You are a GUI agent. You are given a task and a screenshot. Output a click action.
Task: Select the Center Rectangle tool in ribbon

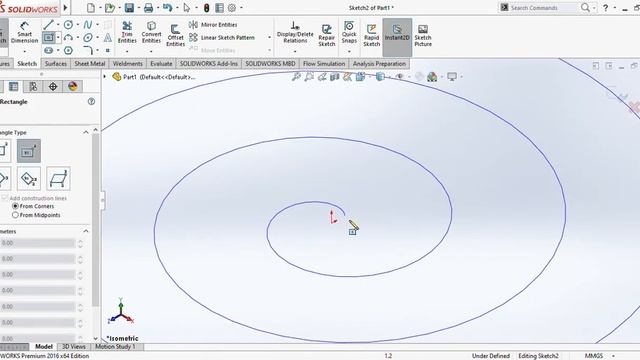(x=49, y=38)
